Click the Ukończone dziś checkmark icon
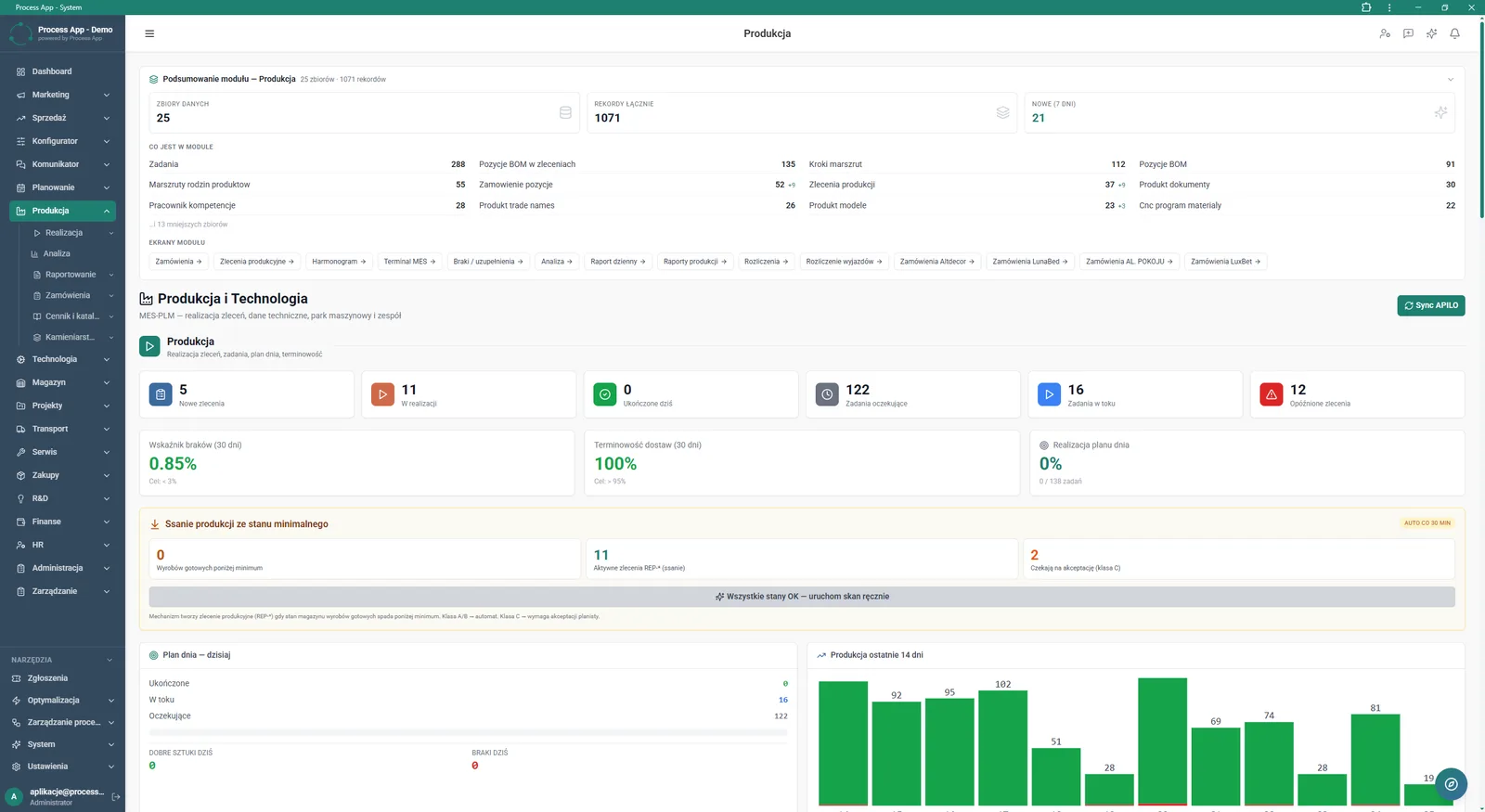1485x812 pixels. click(x=605, y=394)
